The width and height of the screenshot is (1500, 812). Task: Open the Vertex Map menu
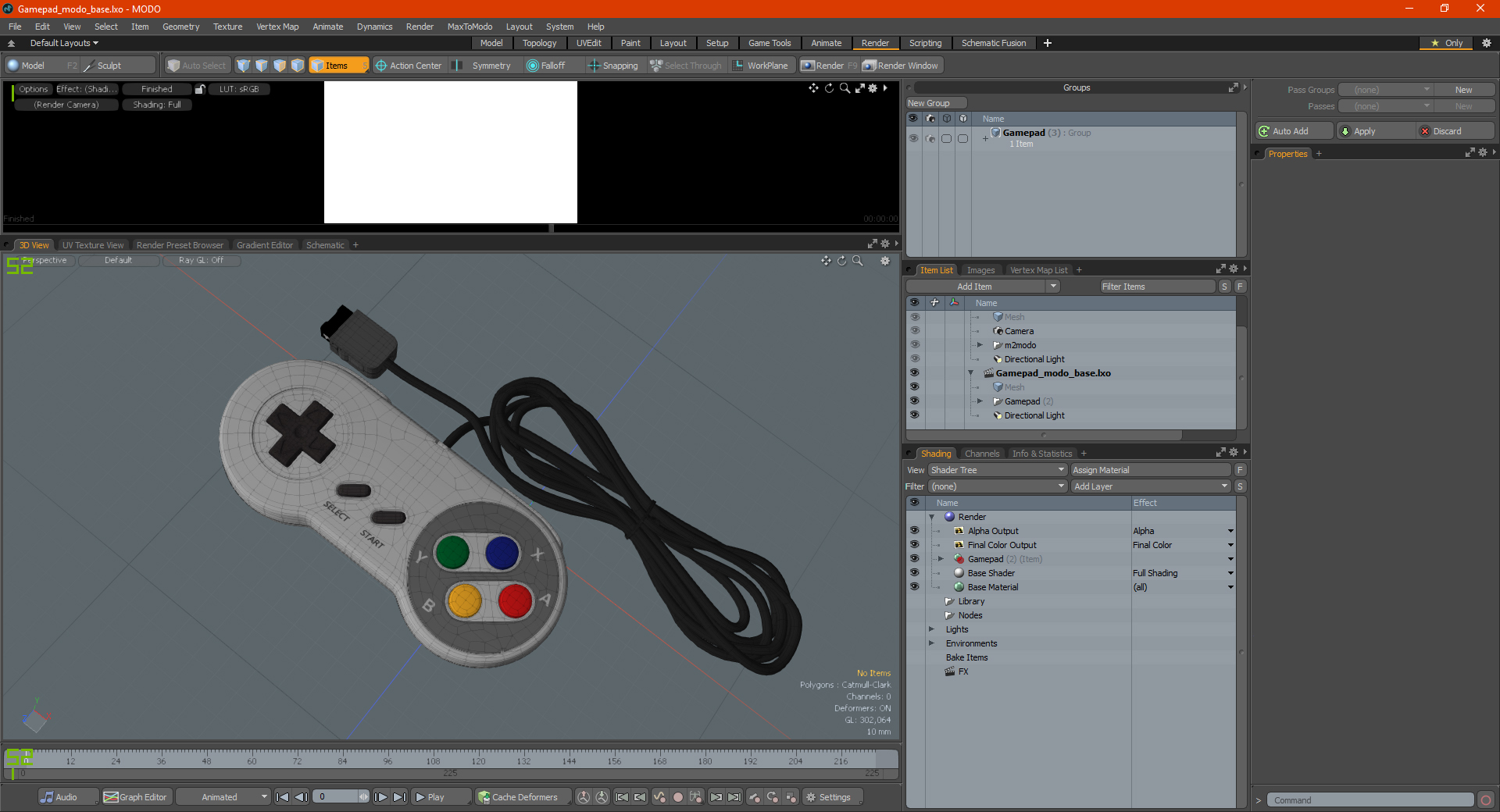tap(277, 27)
